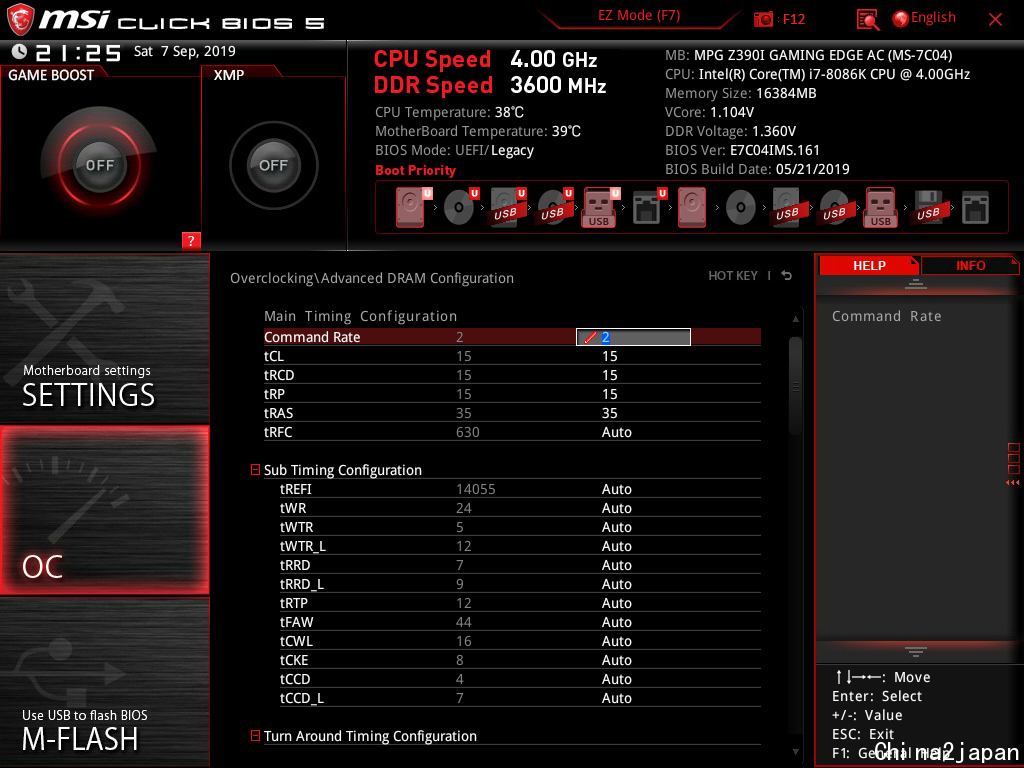
Task: Select the legacy USB key boot icon
Action: coord(881,208)
